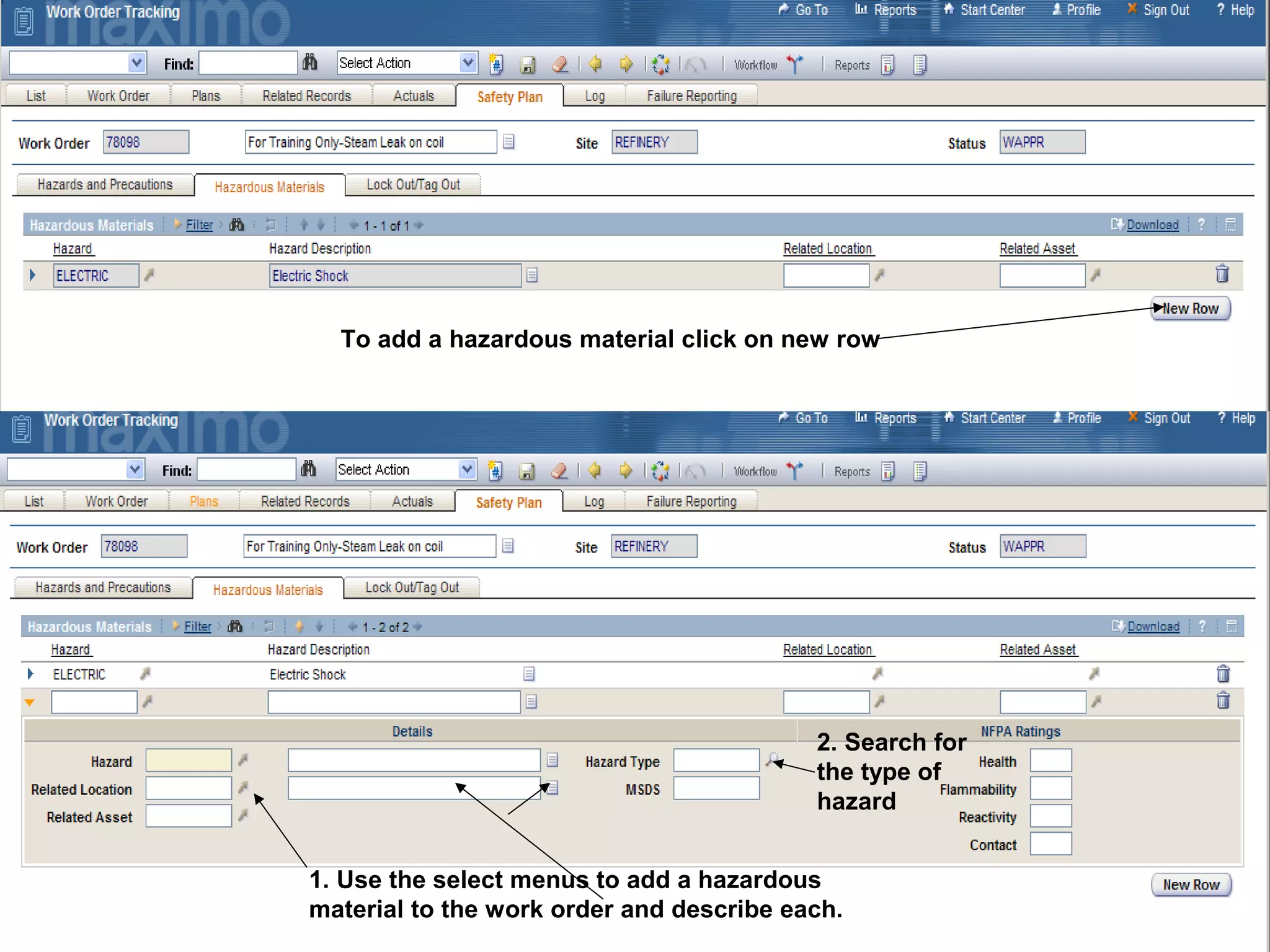Click MSDS input field in Details

pyautogui.click(x=716, y=788)
